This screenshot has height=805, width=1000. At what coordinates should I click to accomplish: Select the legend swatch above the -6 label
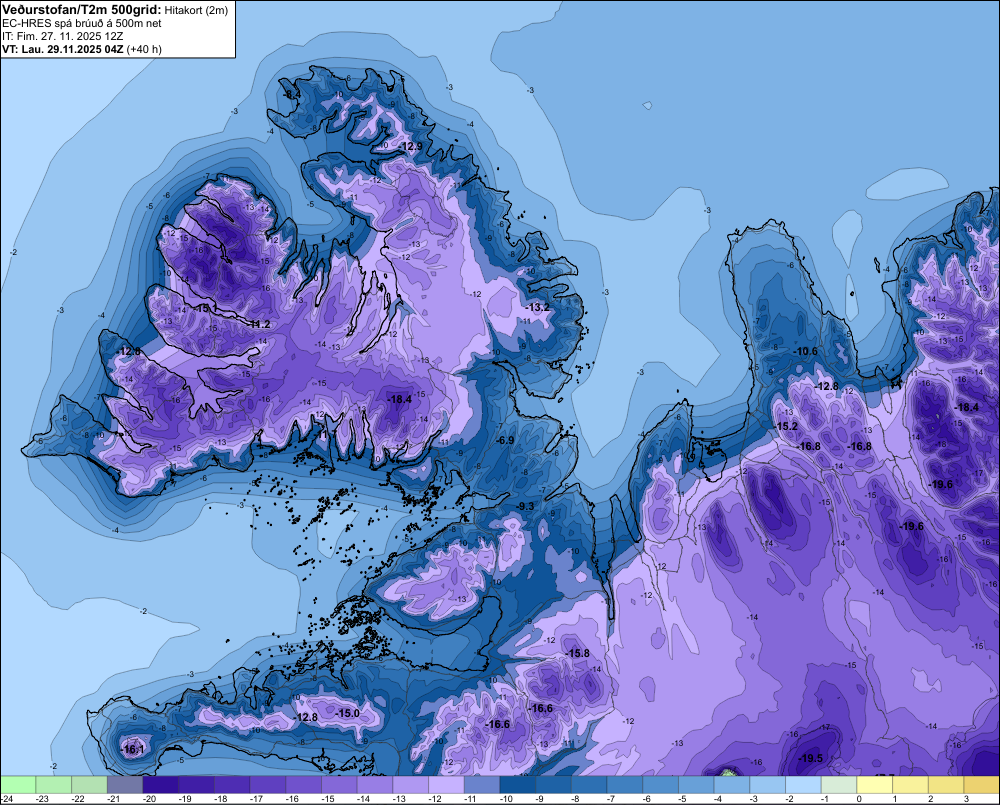(661, 784)
